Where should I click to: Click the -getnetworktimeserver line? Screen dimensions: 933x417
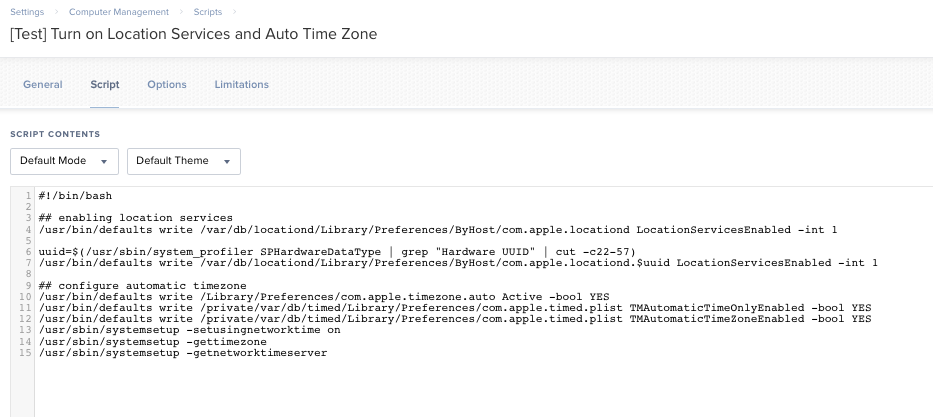[x=183, y=353]
